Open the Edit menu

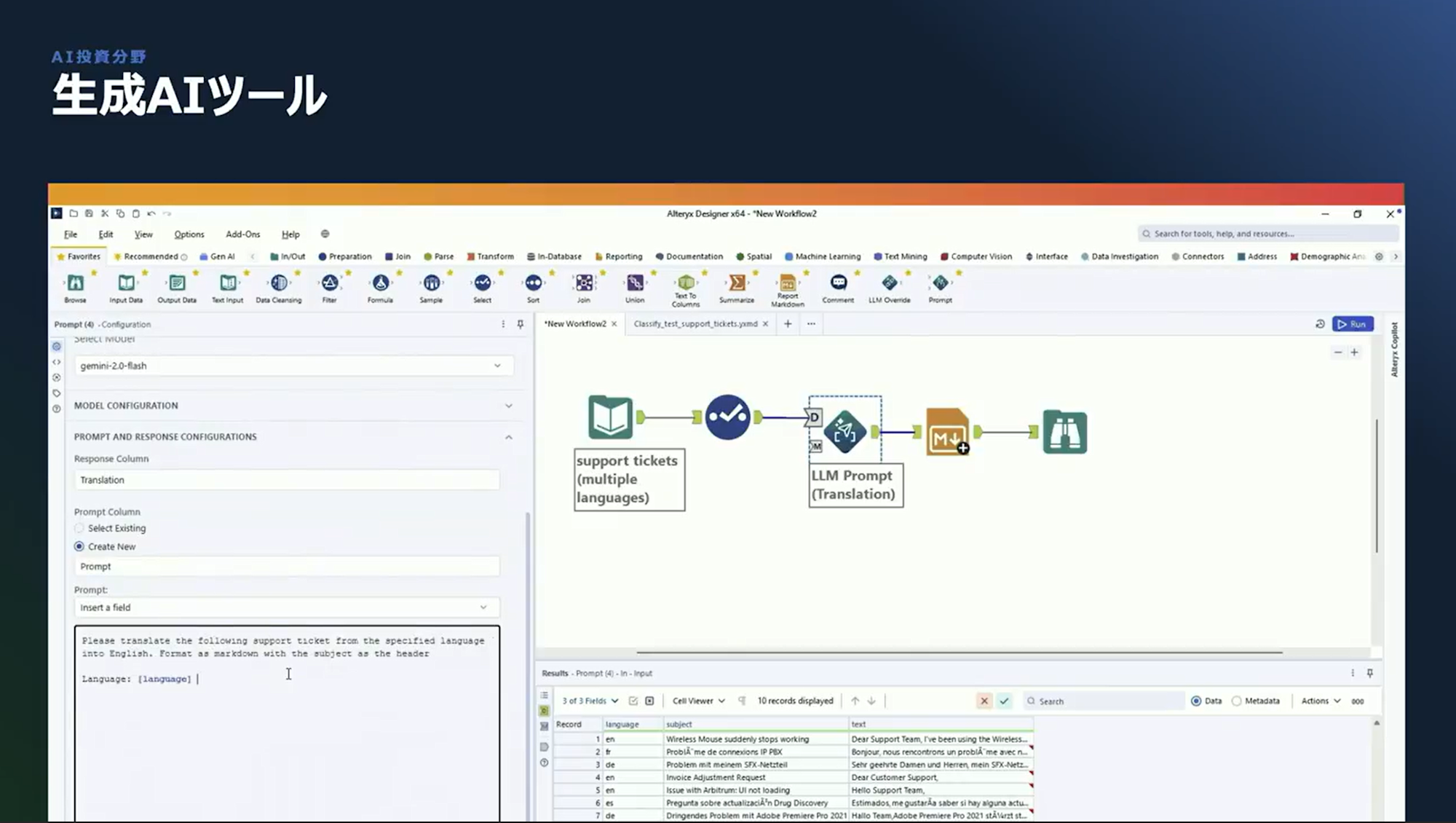point(106,235)
